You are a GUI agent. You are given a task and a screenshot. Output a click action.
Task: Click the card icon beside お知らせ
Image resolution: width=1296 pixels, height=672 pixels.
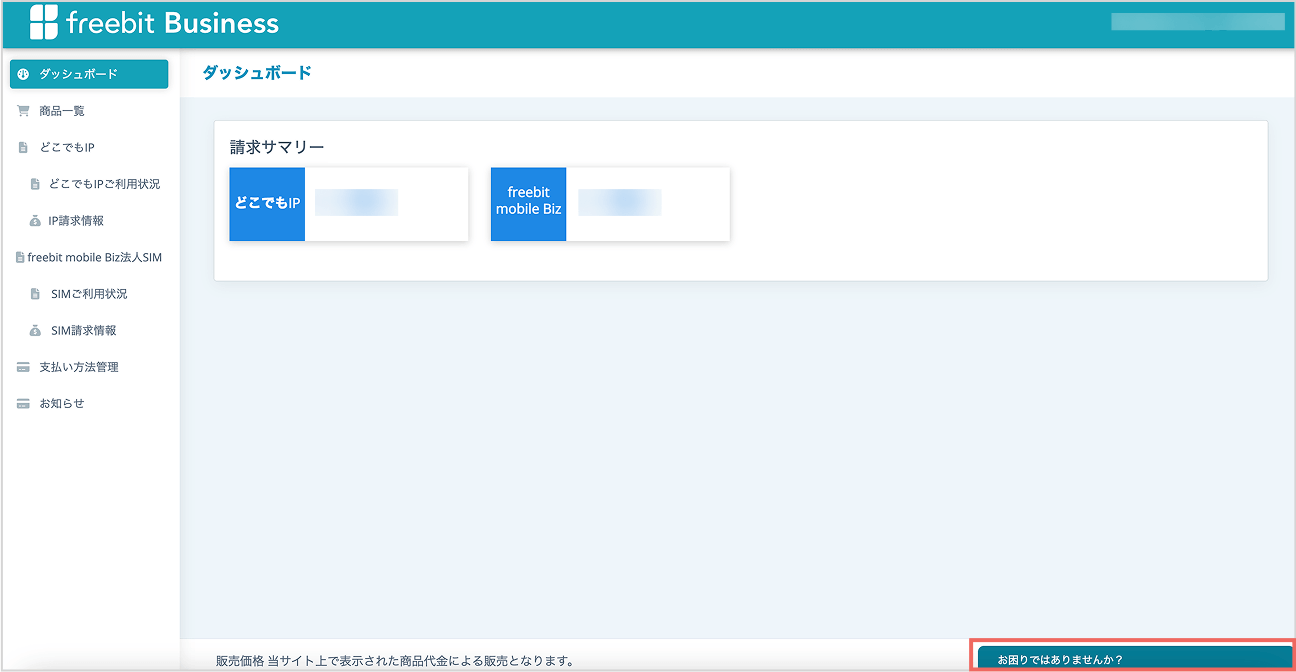tap(23, 404)
